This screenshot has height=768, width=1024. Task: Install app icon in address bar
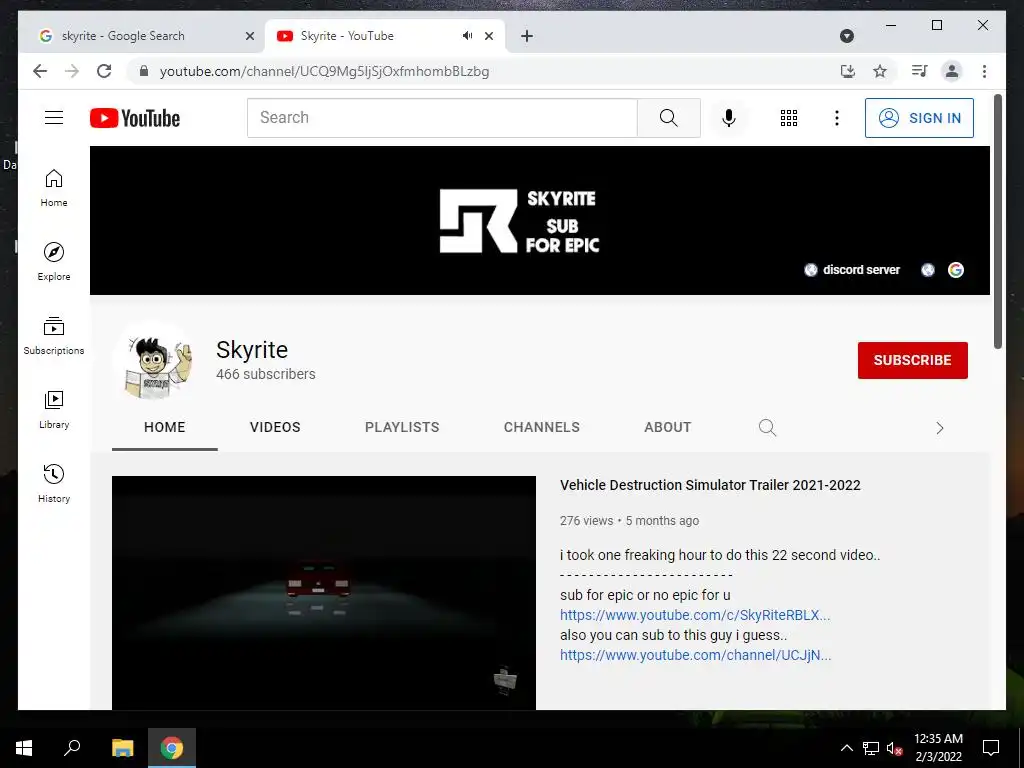pos(848,71)
